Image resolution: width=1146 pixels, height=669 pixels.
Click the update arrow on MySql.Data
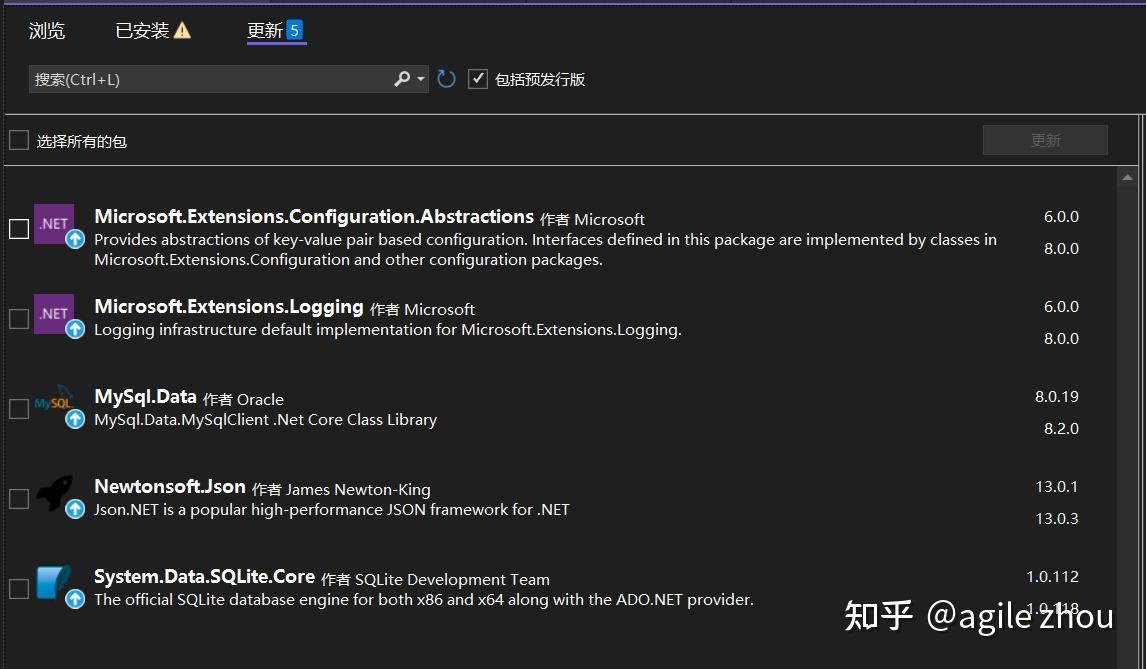(74, 419)
